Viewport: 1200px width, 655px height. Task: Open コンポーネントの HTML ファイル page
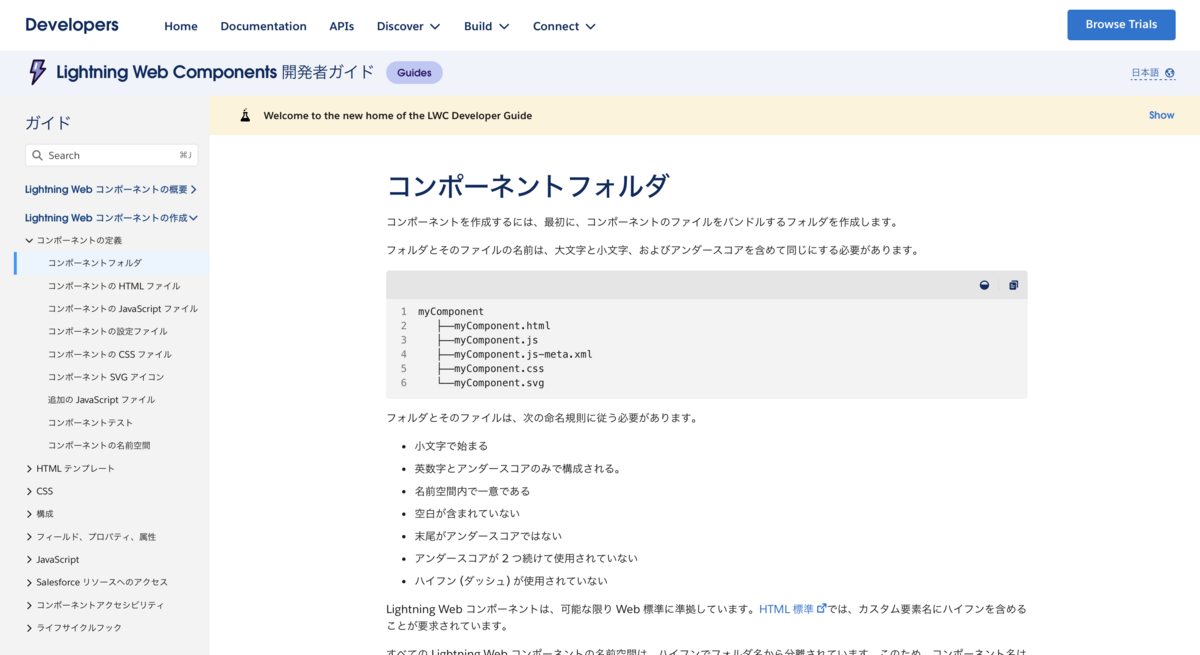coord(114,286)
